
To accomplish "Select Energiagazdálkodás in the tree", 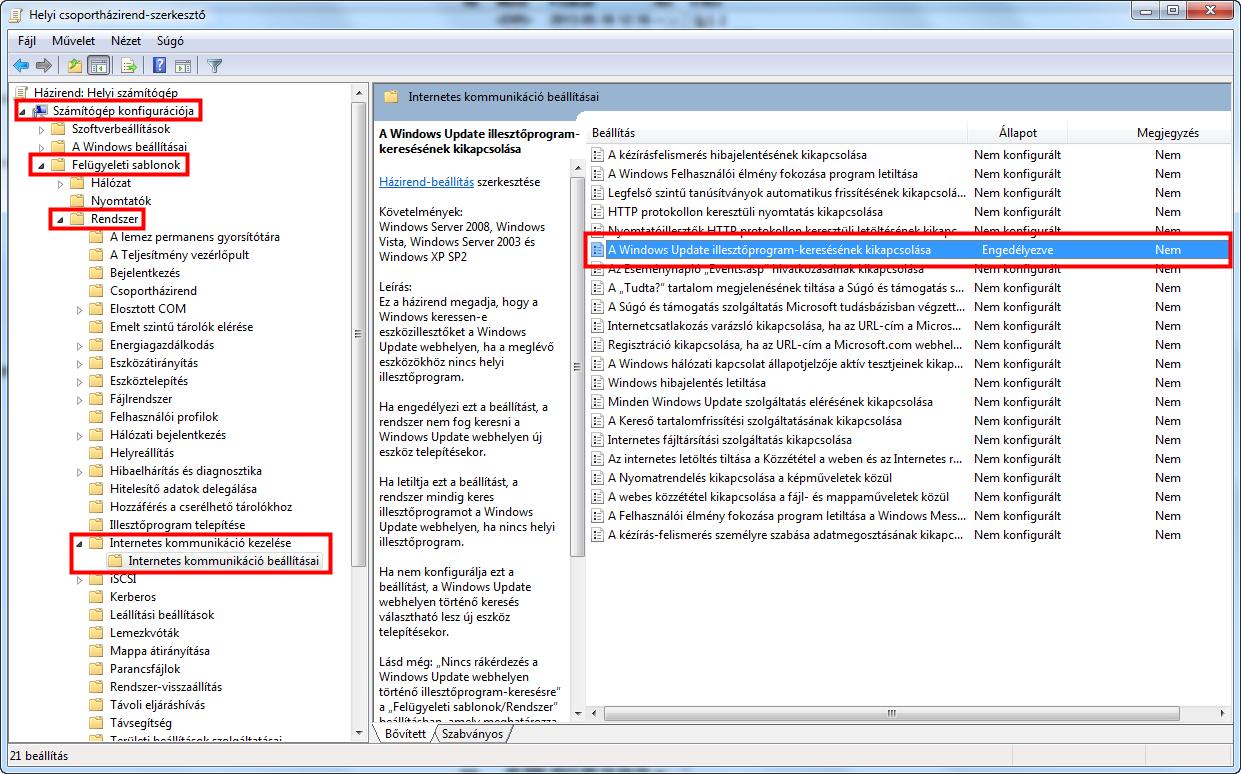I will pyautogui.click(x=162, y=345).
